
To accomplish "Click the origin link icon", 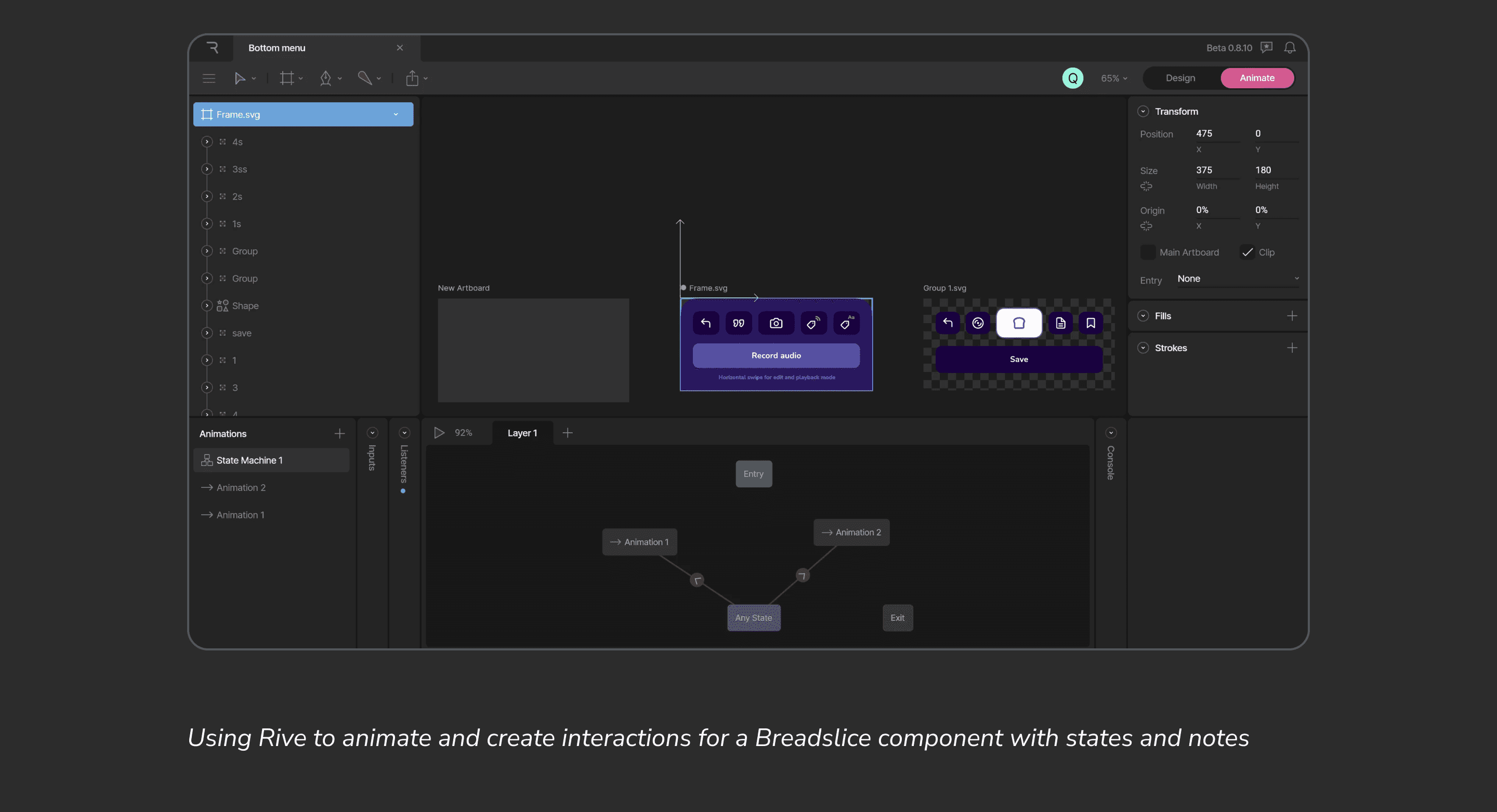I will coord(1146,226).
